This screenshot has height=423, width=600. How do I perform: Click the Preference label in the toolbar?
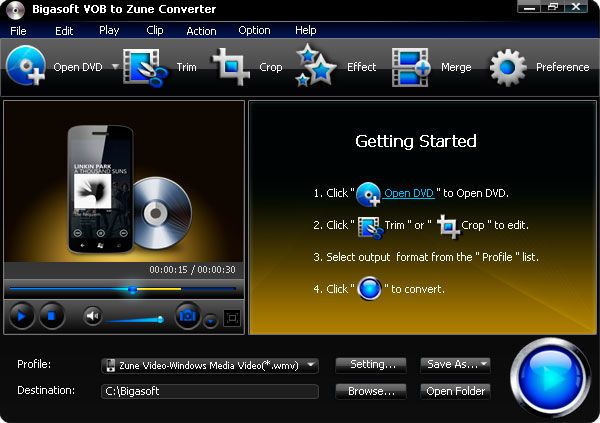click(562, 67)
